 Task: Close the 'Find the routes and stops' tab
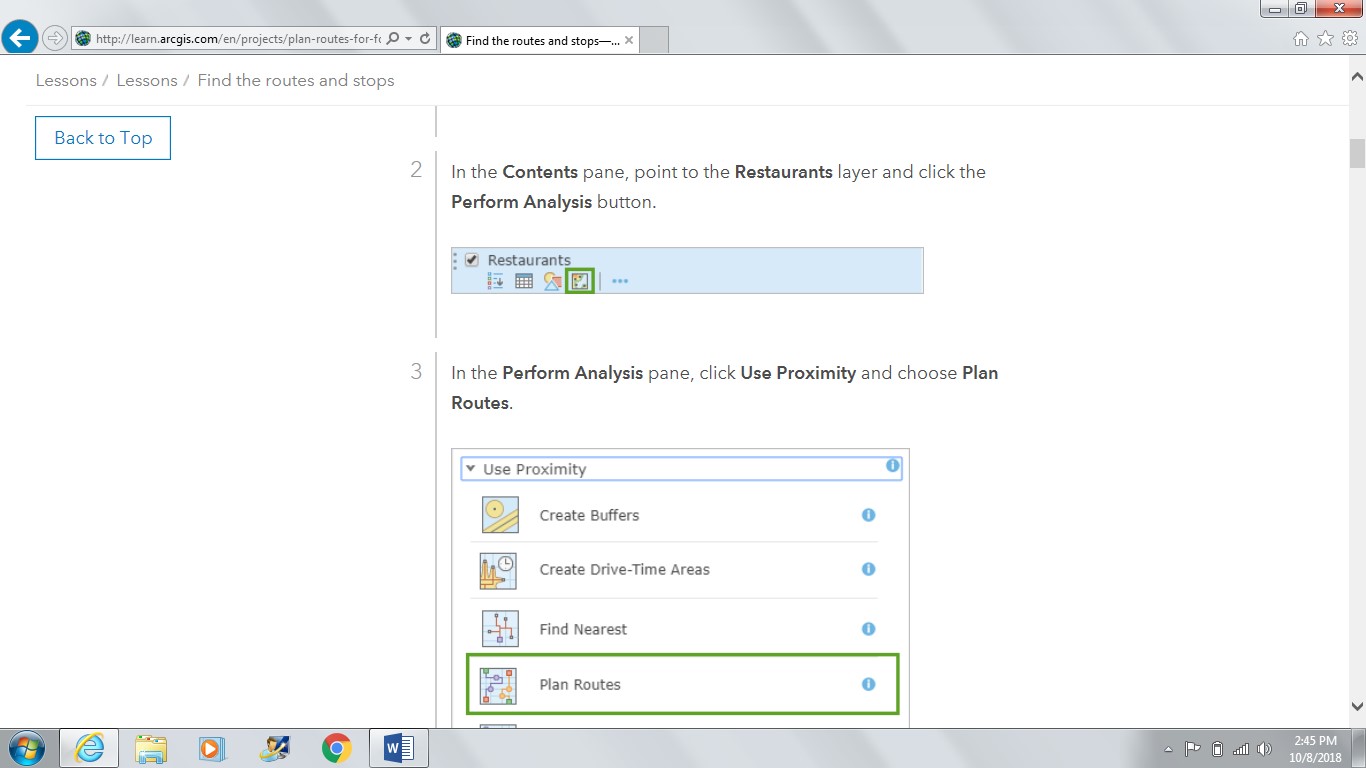(x=629, y=40)
